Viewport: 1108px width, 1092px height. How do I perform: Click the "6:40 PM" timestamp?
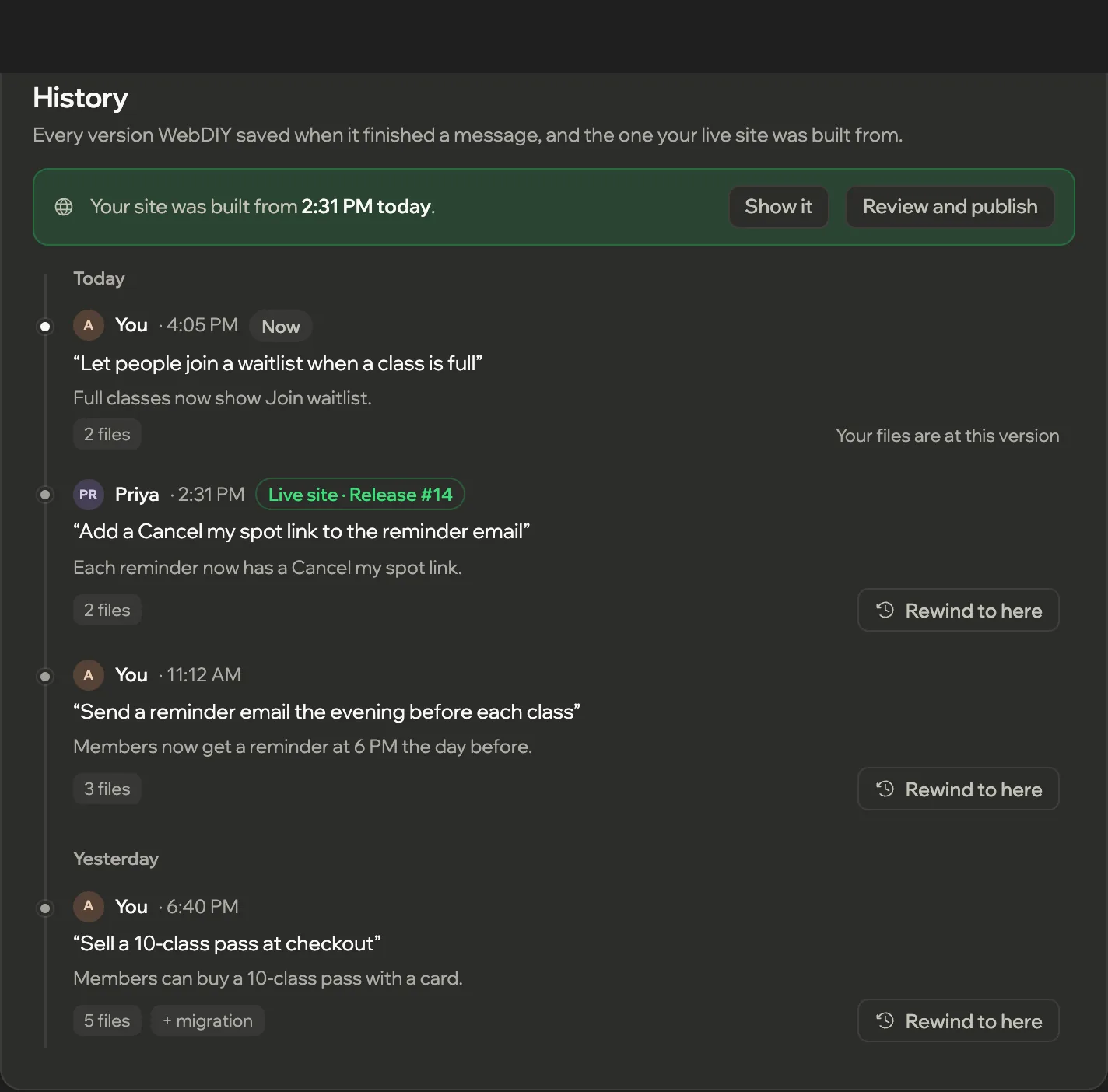pos(202,907)
